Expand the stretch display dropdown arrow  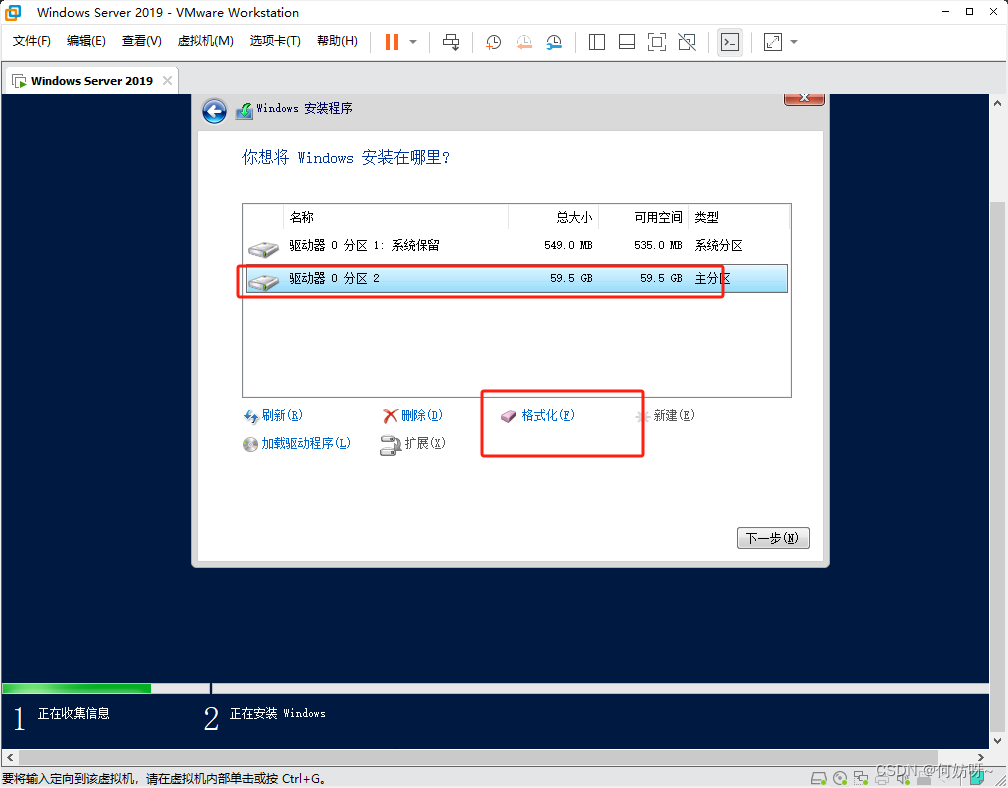(x=794, y=42)
